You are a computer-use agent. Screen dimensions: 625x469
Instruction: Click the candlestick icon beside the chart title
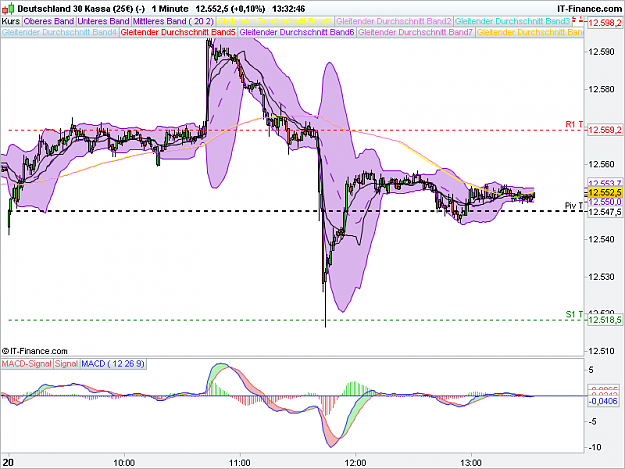(8, 8)
